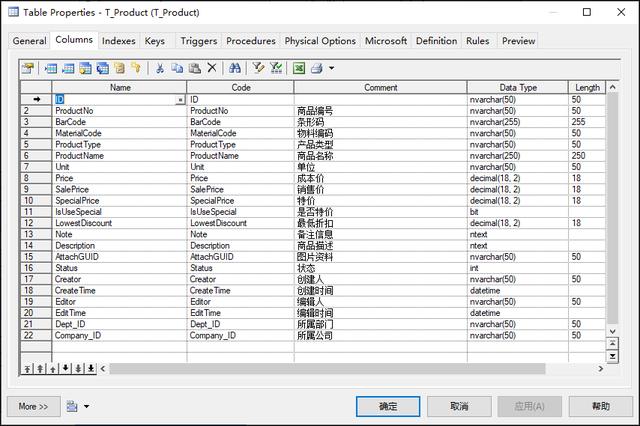The image size is (640, 426).
Task: Click the grid's vertical scrollbar down arrow
Action: tap(612, 331)
